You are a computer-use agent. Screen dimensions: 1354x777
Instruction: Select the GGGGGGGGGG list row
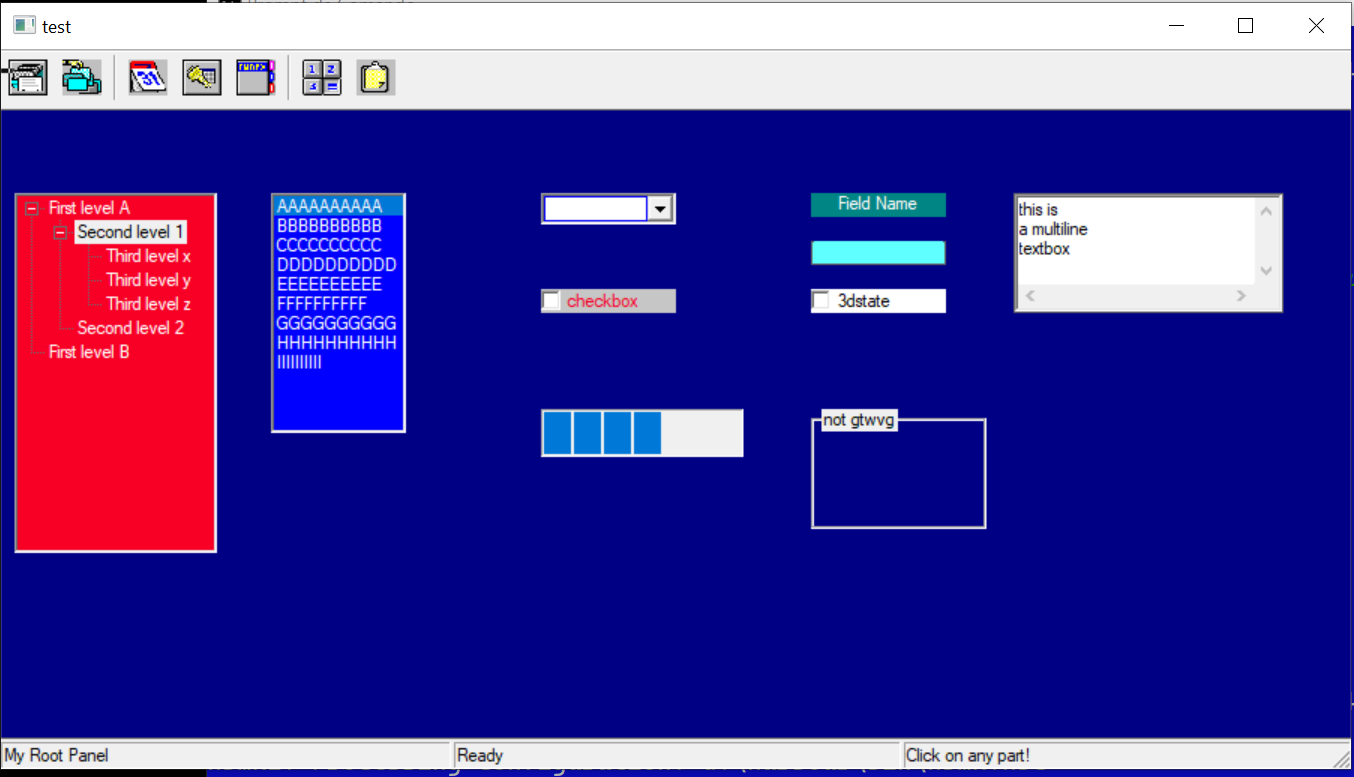pos(338,323)
